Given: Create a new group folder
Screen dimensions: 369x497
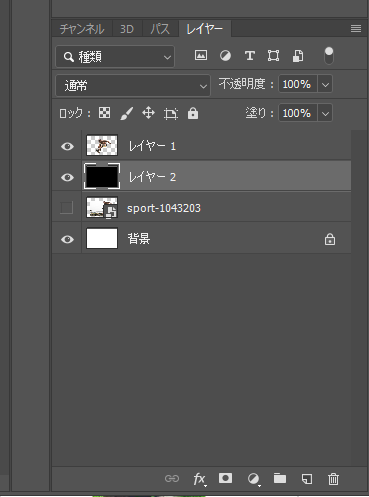Looking at the screenshot, I should tap(280, 478).
